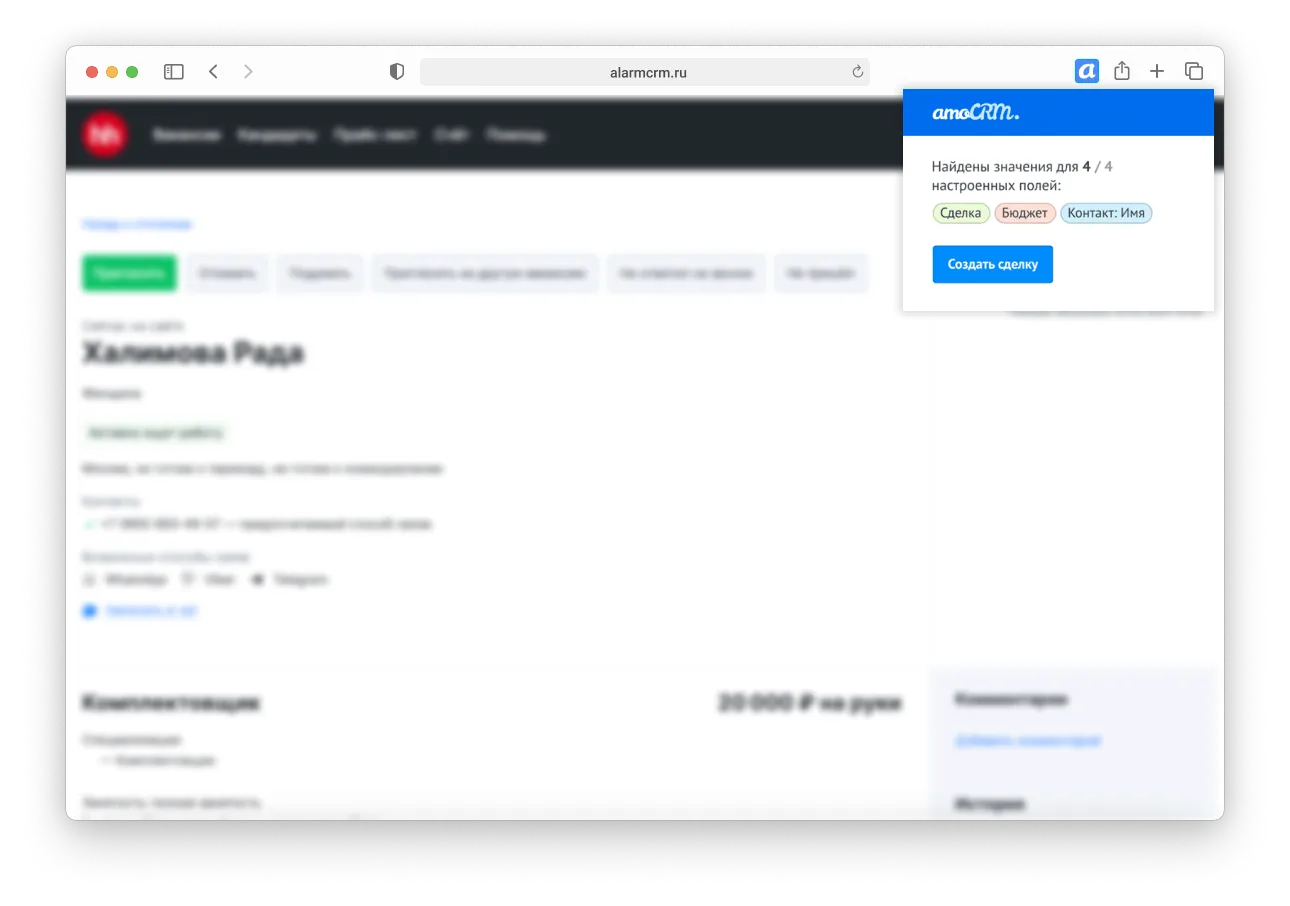Click the green invite button on the candidate page

(x=129, y=272)
